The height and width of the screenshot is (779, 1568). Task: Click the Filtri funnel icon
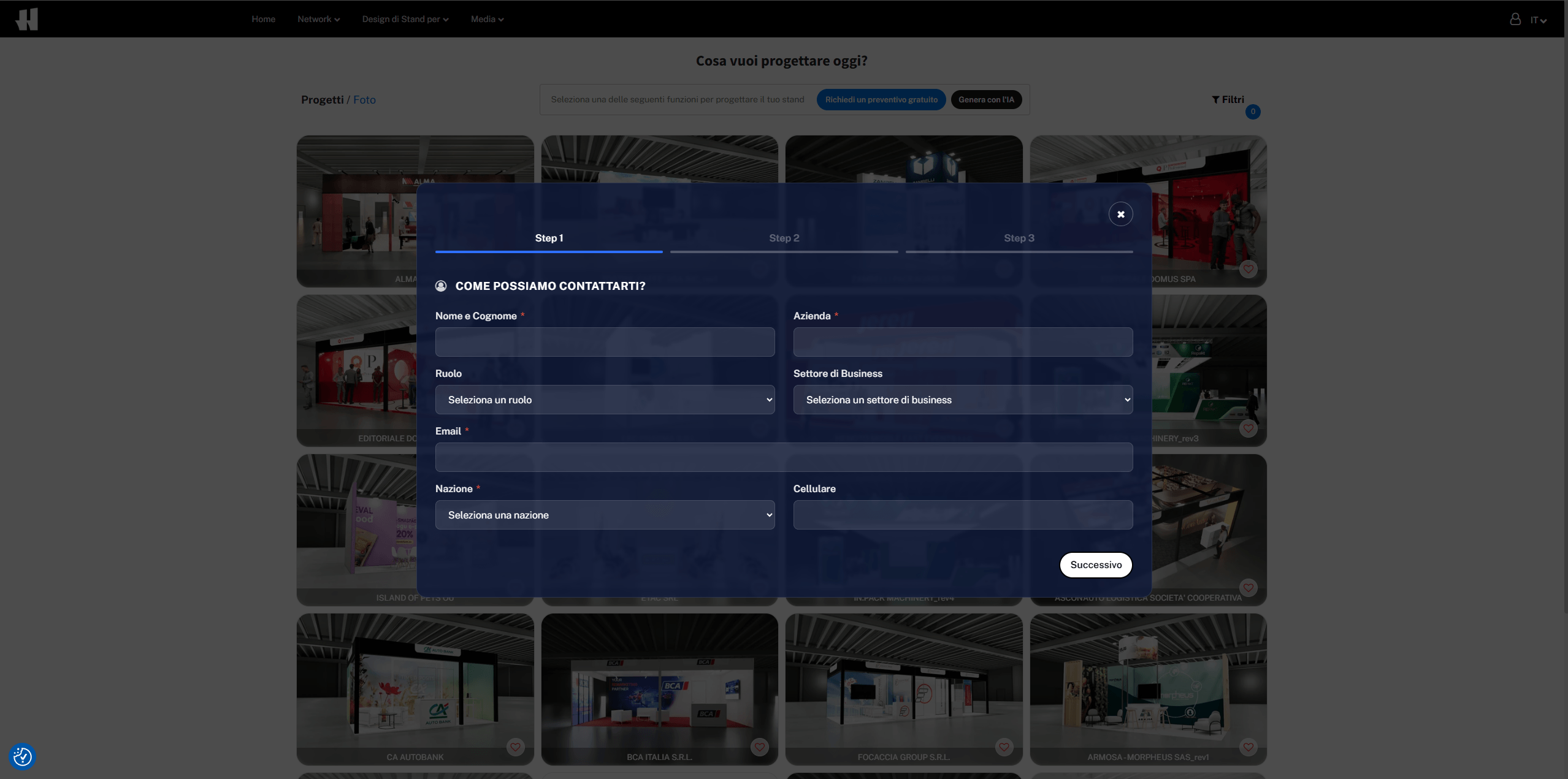[x=1215, y=99]
